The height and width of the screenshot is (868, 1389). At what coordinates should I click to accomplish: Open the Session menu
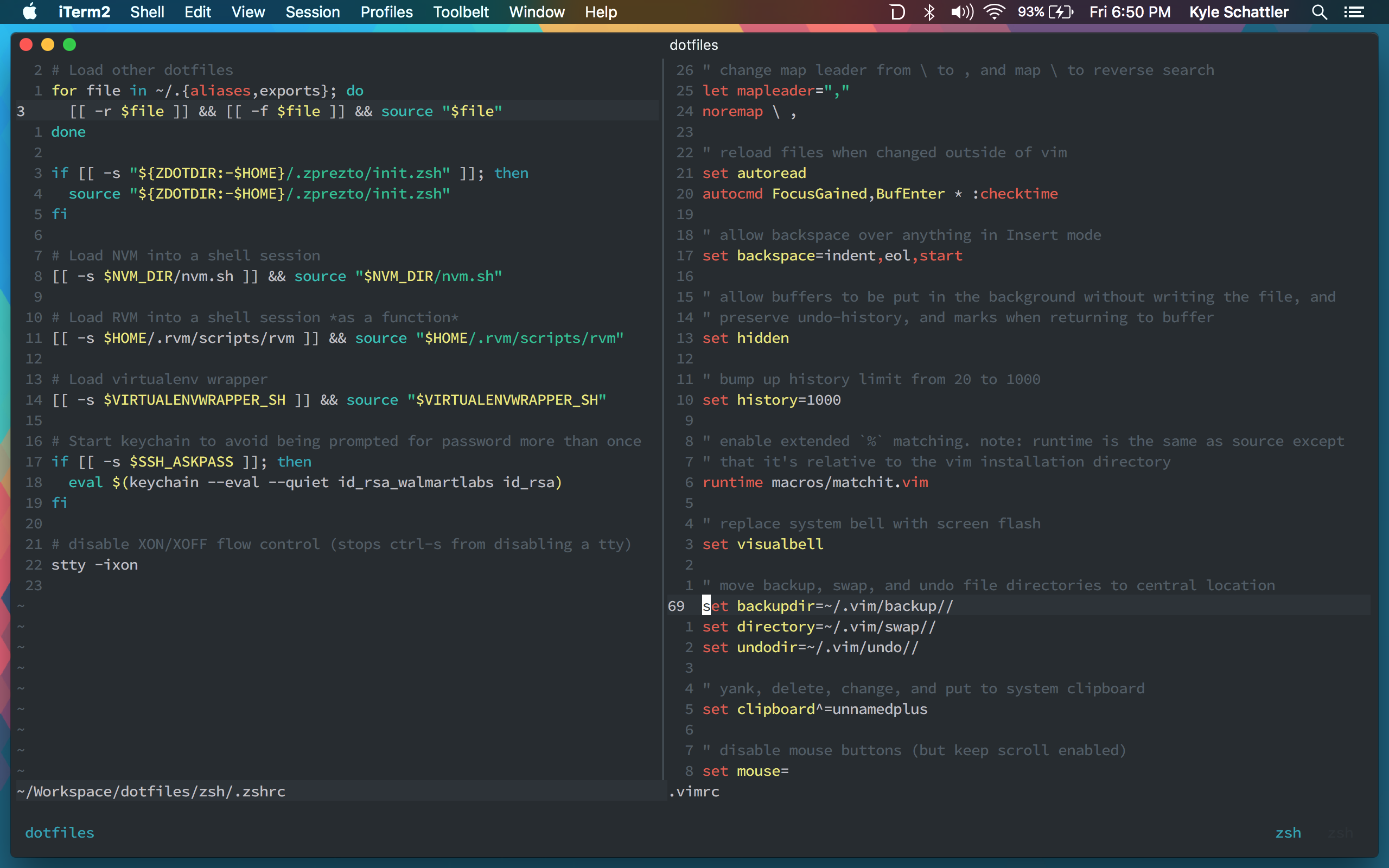coord(312,11)
